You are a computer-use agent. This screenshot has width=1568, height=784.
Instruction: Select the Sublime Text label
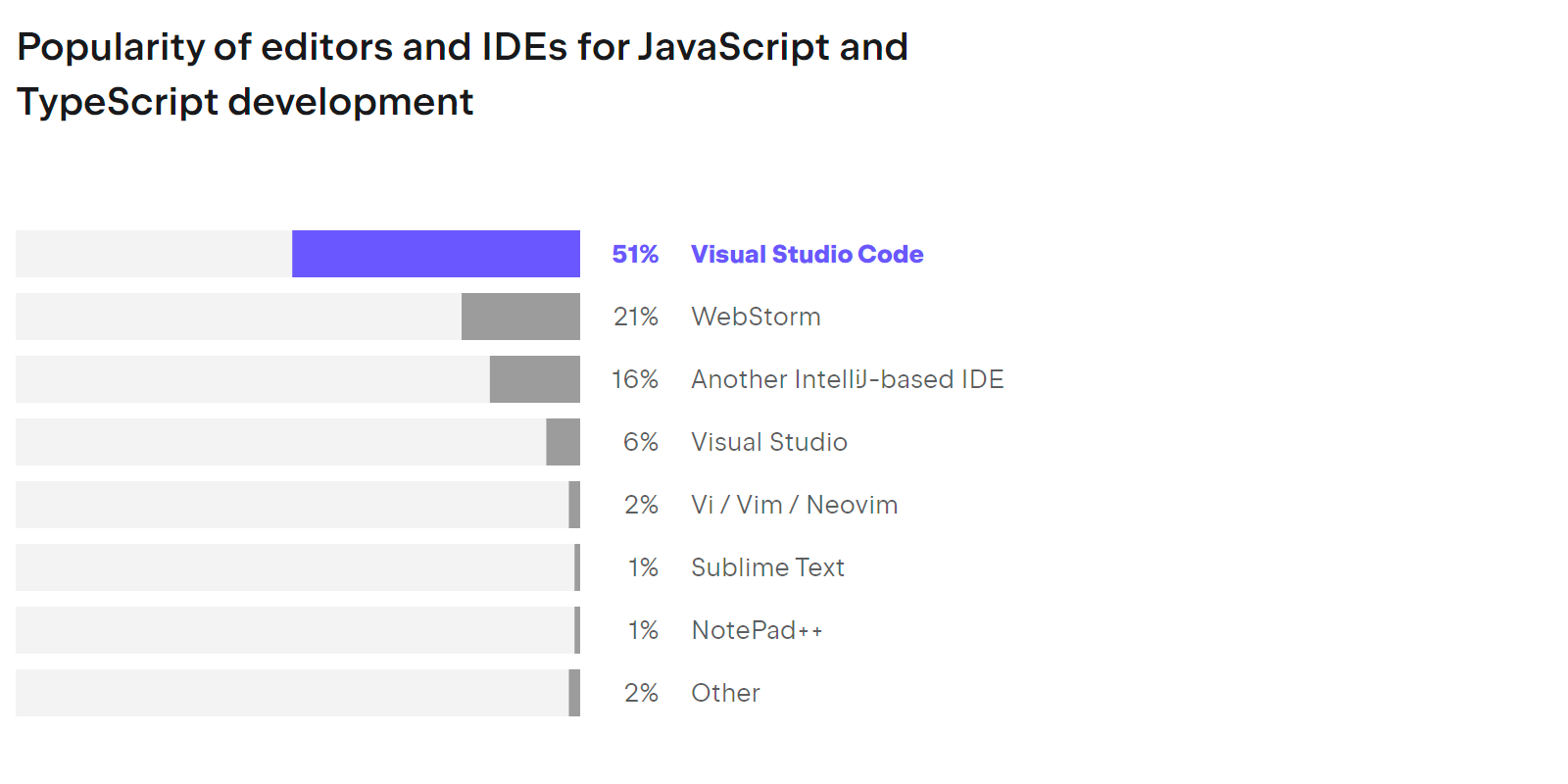[x=767, y=567]
